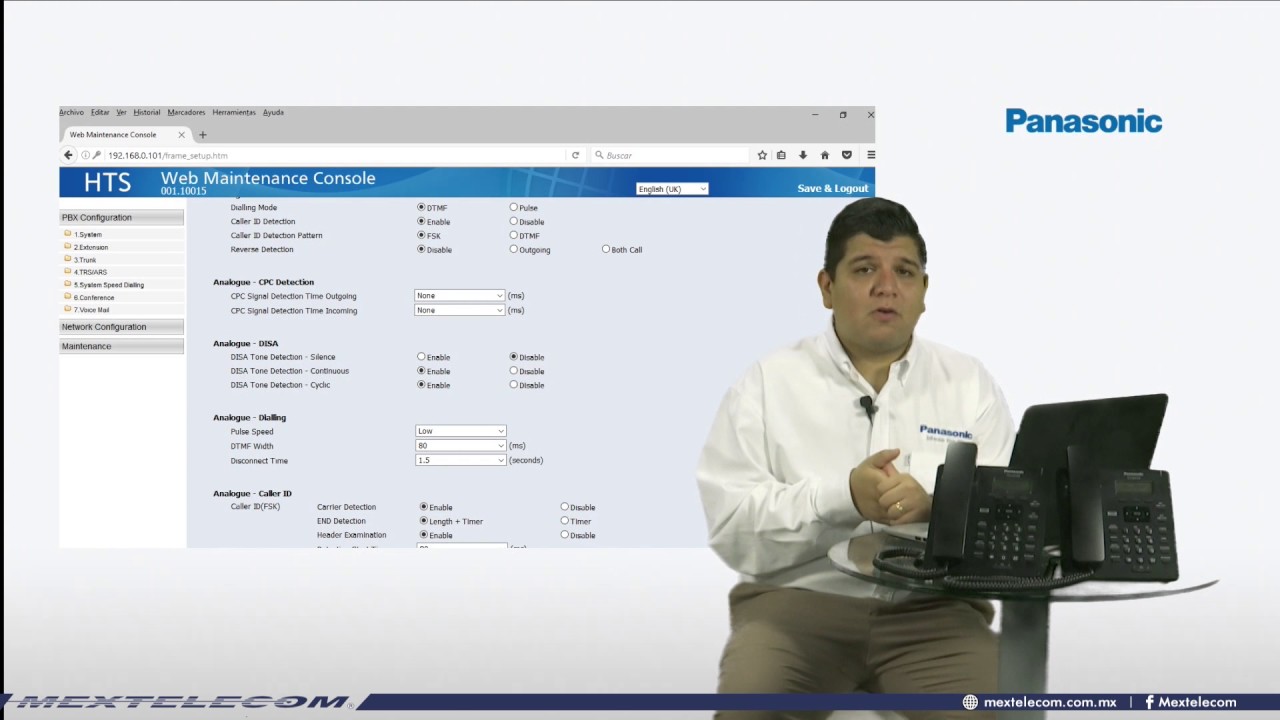Select Timer for END Detection
1280x720 pixels.
[x=565, y=520]
